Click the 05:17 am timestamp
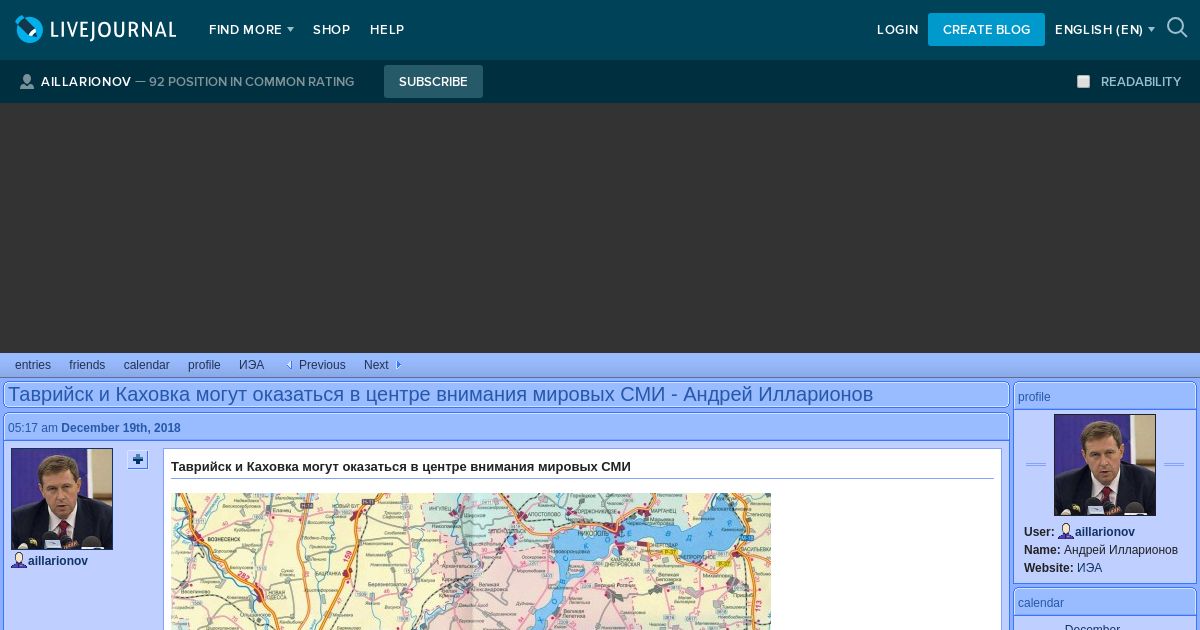Viewport: 1200px width, 630px height. pos(33,428)
